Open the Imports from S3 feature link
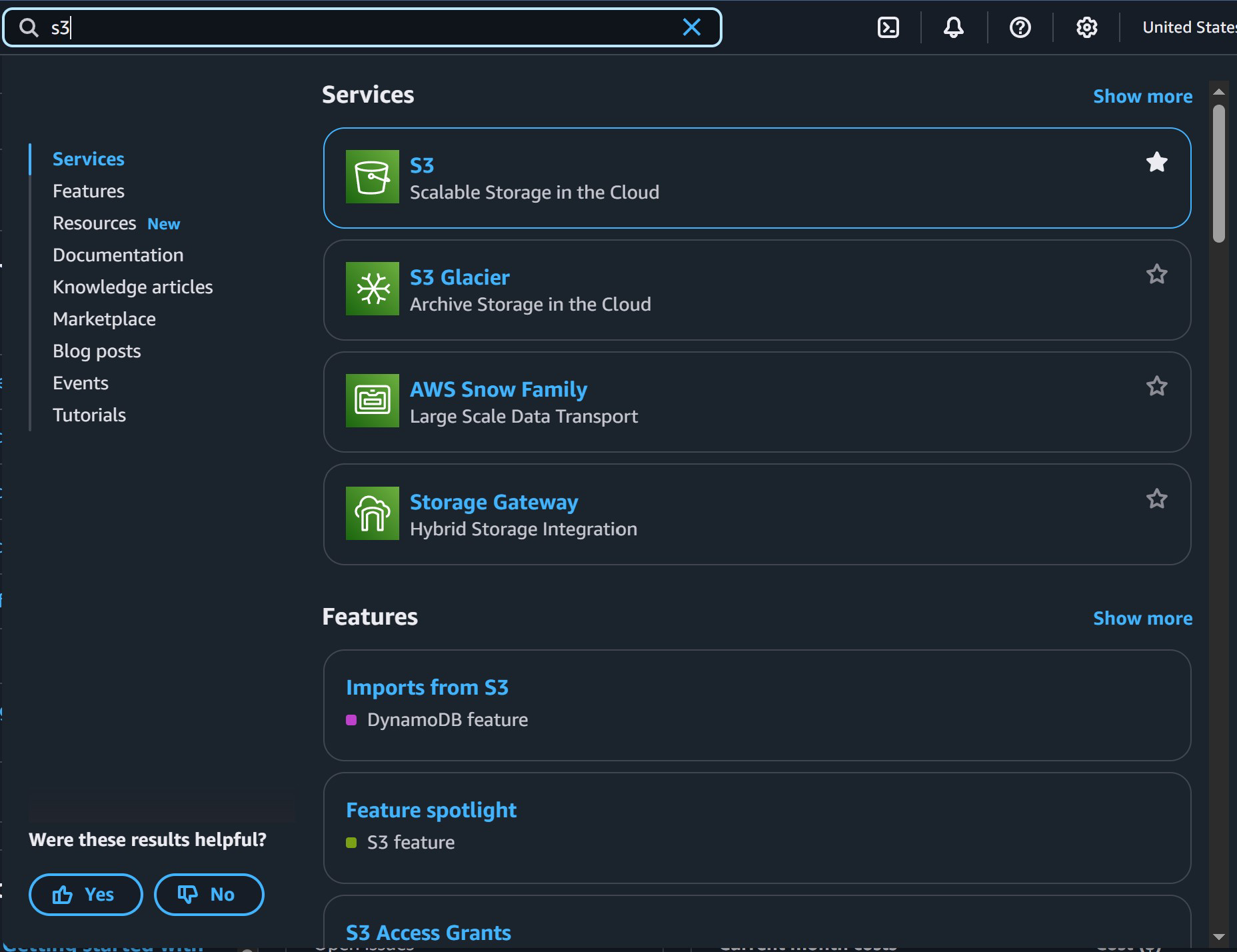 tap(427, 687)
